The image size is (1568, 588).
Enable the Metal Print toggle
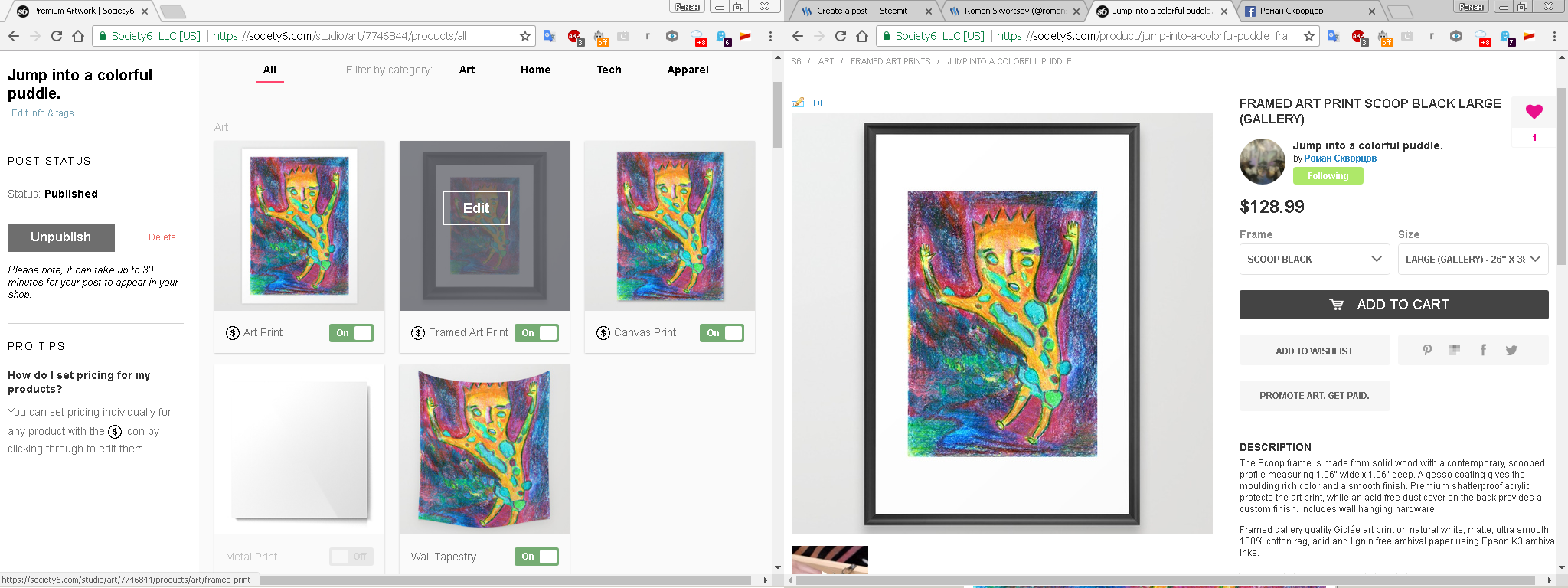click(x=351, y=557)
